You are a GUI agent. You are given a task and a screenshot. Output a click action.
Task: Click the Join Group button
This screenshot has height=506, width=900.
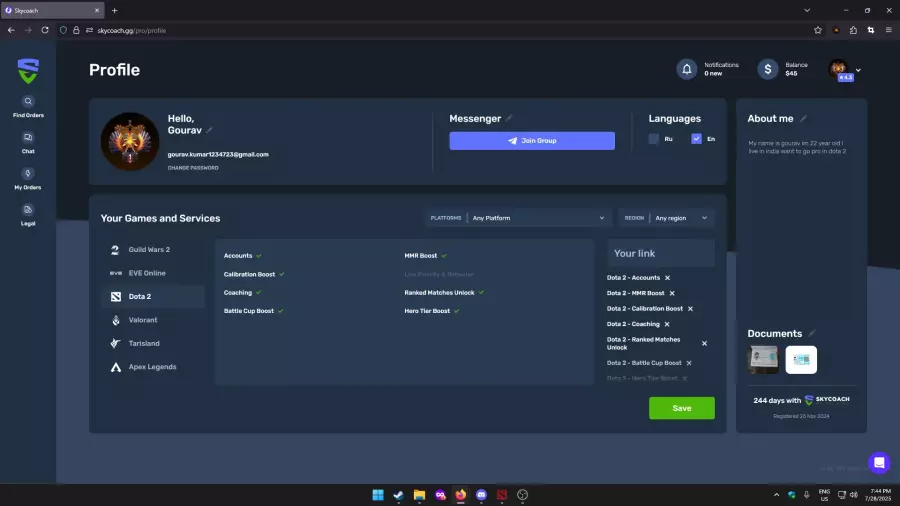pyautogui.click(x=532, y=141)
